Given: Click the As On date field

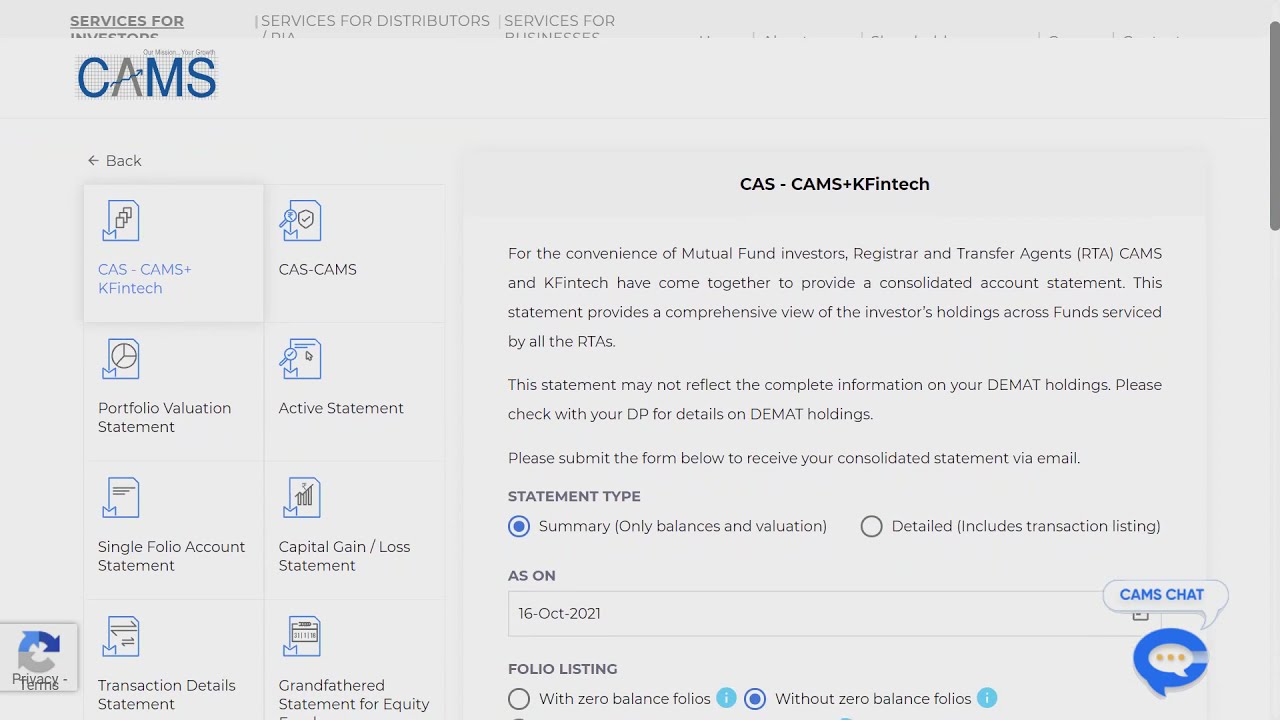Looking at the screenshot, I should coord(834,613).
